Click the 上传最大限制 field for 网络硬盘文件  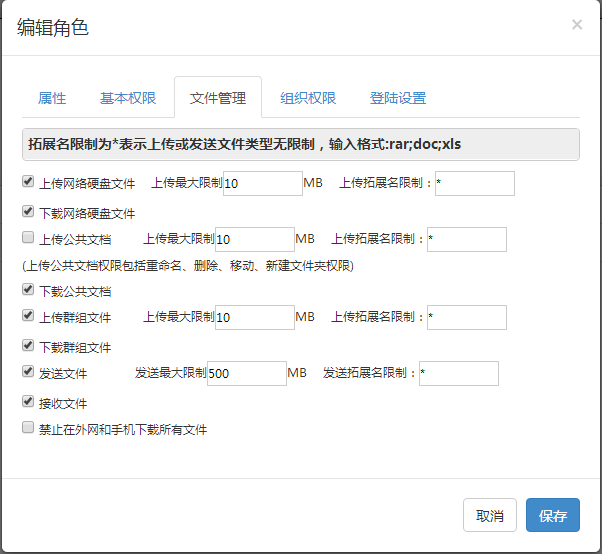point(263,184)
